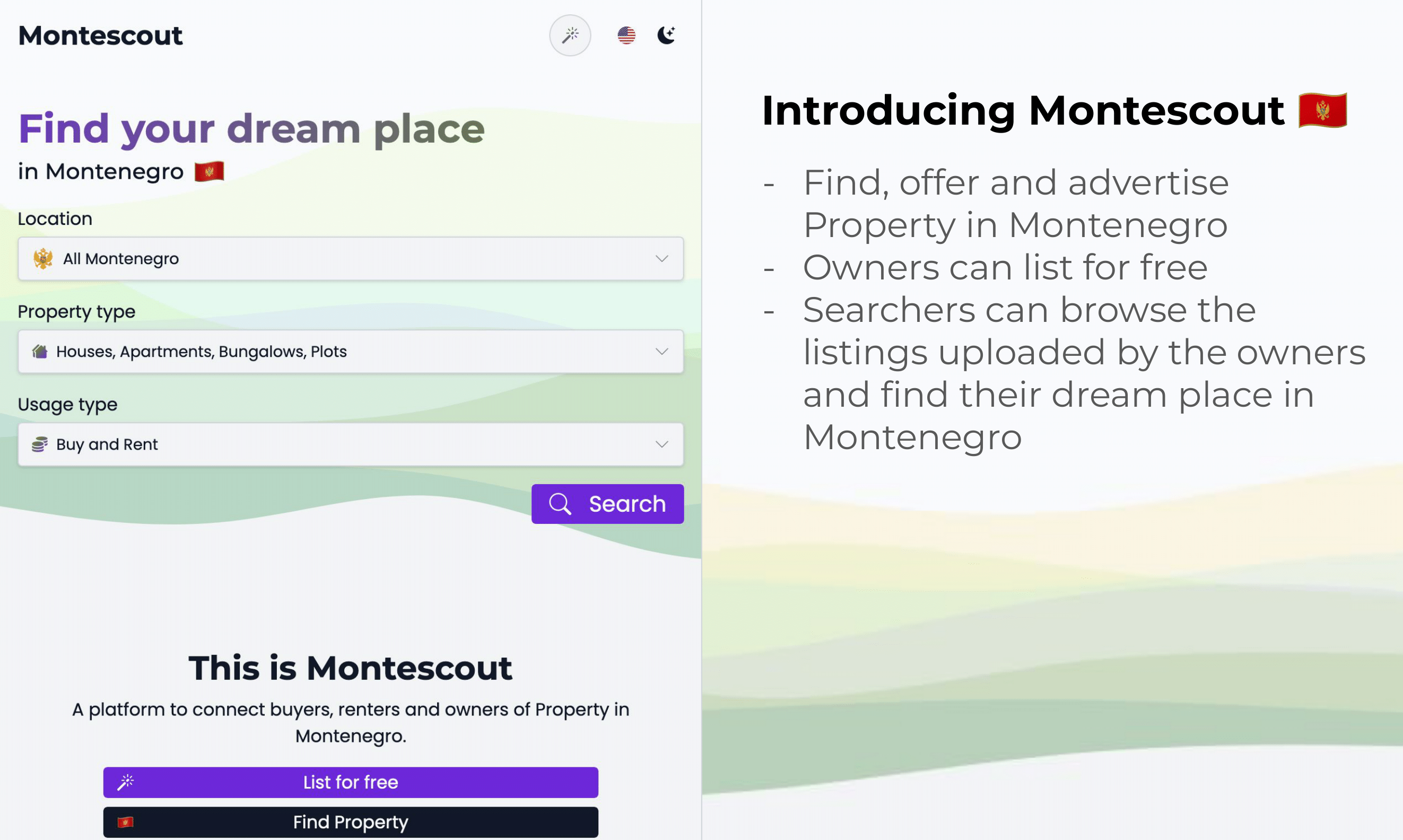
Task: Click the chevron arrow on the Location field
Action: click(661, 259)
